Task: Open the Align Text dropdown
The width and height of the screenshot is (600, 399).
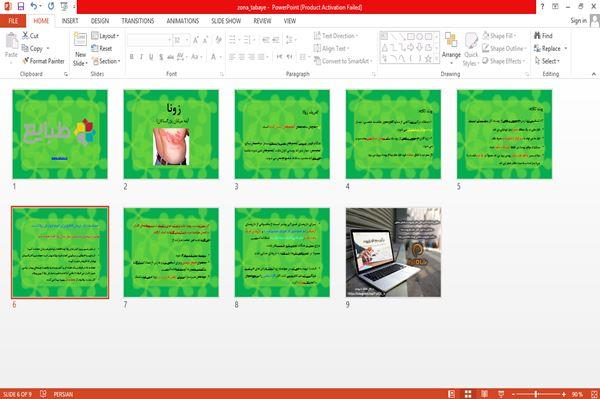Action: point(332,48)
